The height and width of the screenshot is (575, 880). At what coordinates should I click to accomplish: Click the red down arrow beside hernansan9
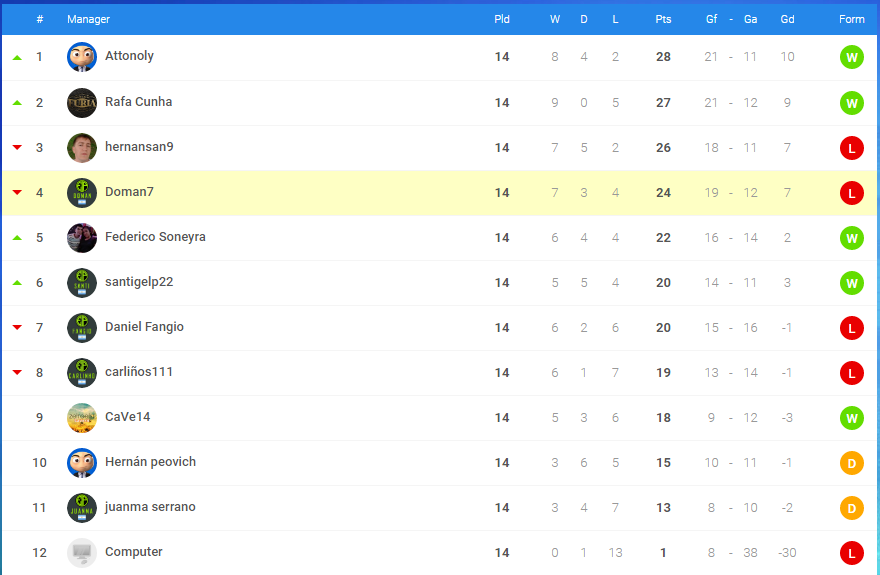click(17, 148)
